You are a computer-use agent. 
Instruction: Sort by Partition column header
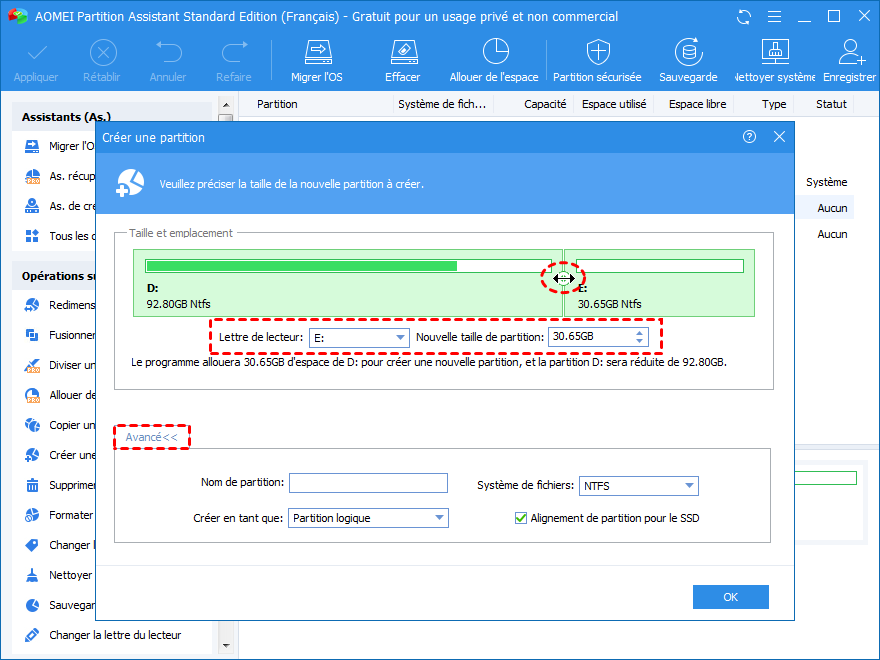pyautogui.click(x=277, y=104)
